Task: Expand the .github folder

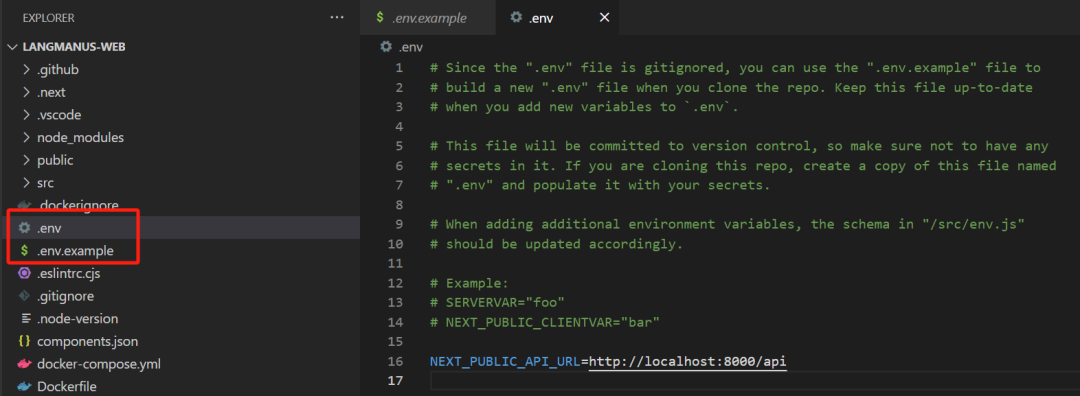Action: (26, 70)
